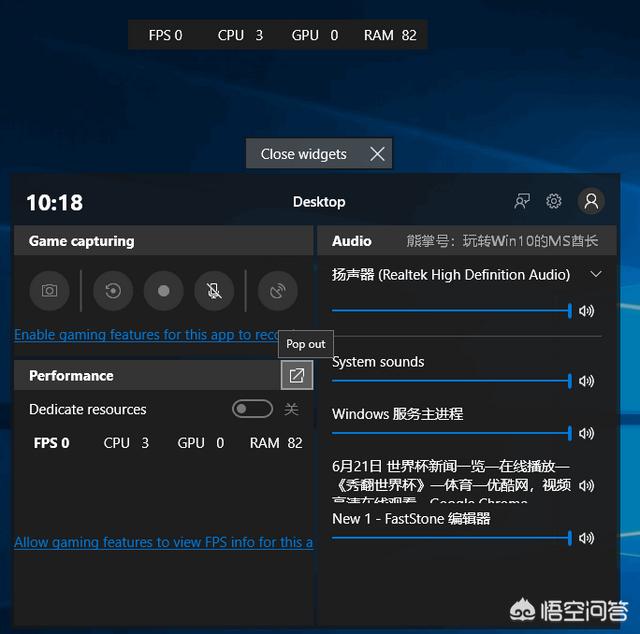Image resolution: width=640 pixels, height=634 pixels.
Task: Adjust Windows 服务主进程 volume slider
Action: 452,433
